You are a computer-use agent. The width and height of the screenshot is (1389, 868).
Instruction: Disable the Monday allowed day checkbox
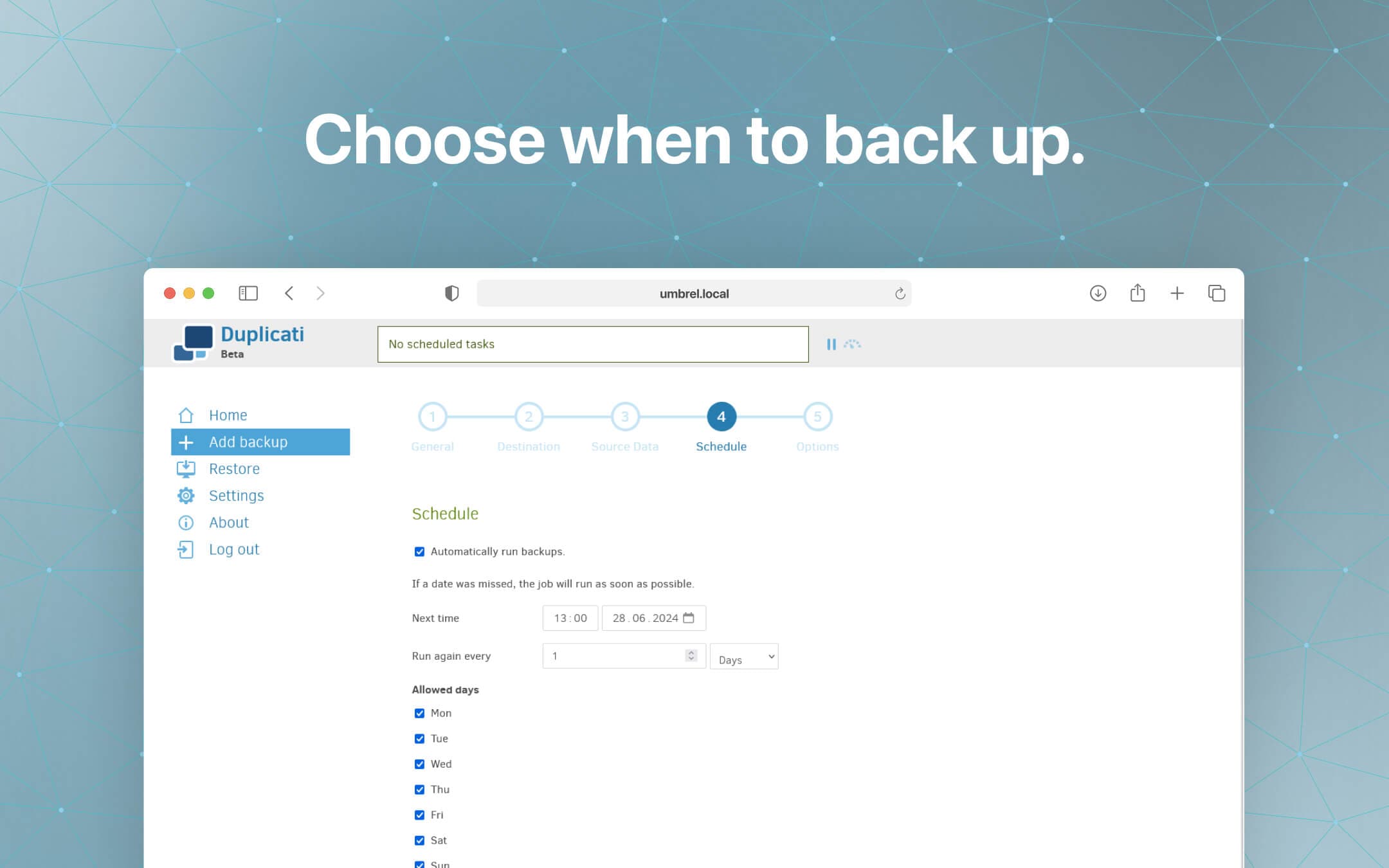419,713
